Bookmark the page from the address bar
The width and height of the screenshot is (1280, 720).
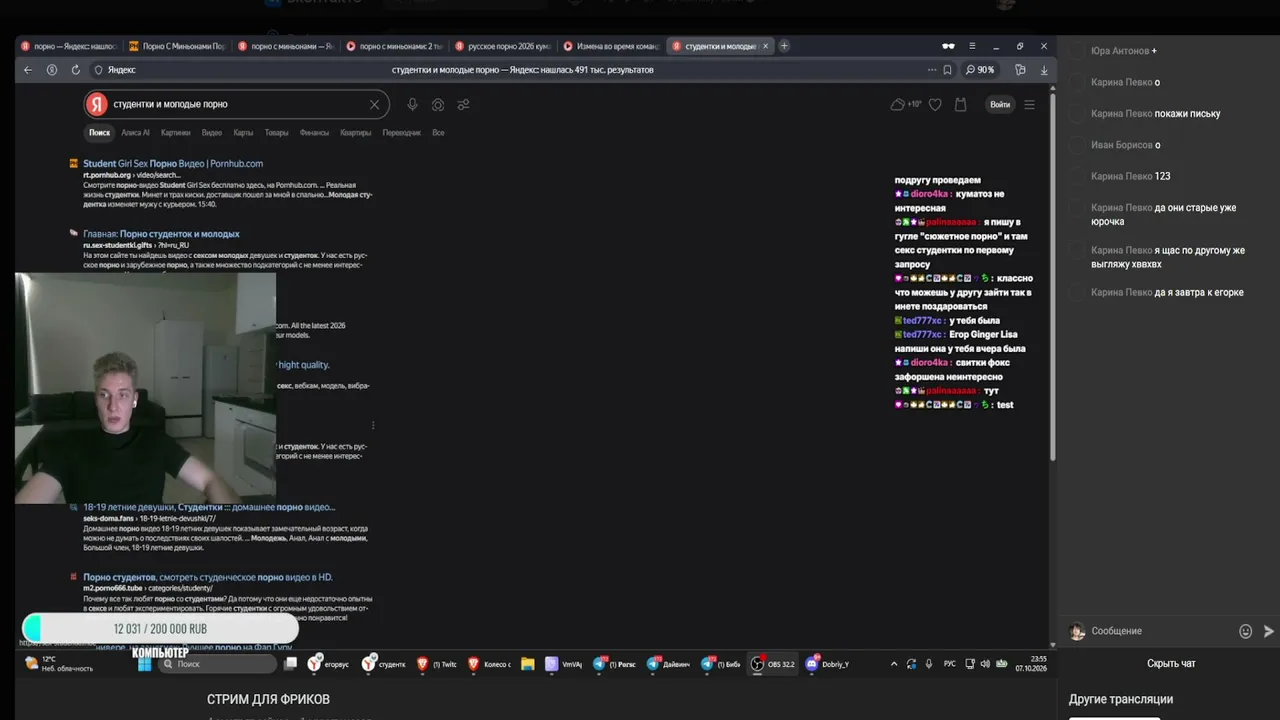[x=948, y=70]
